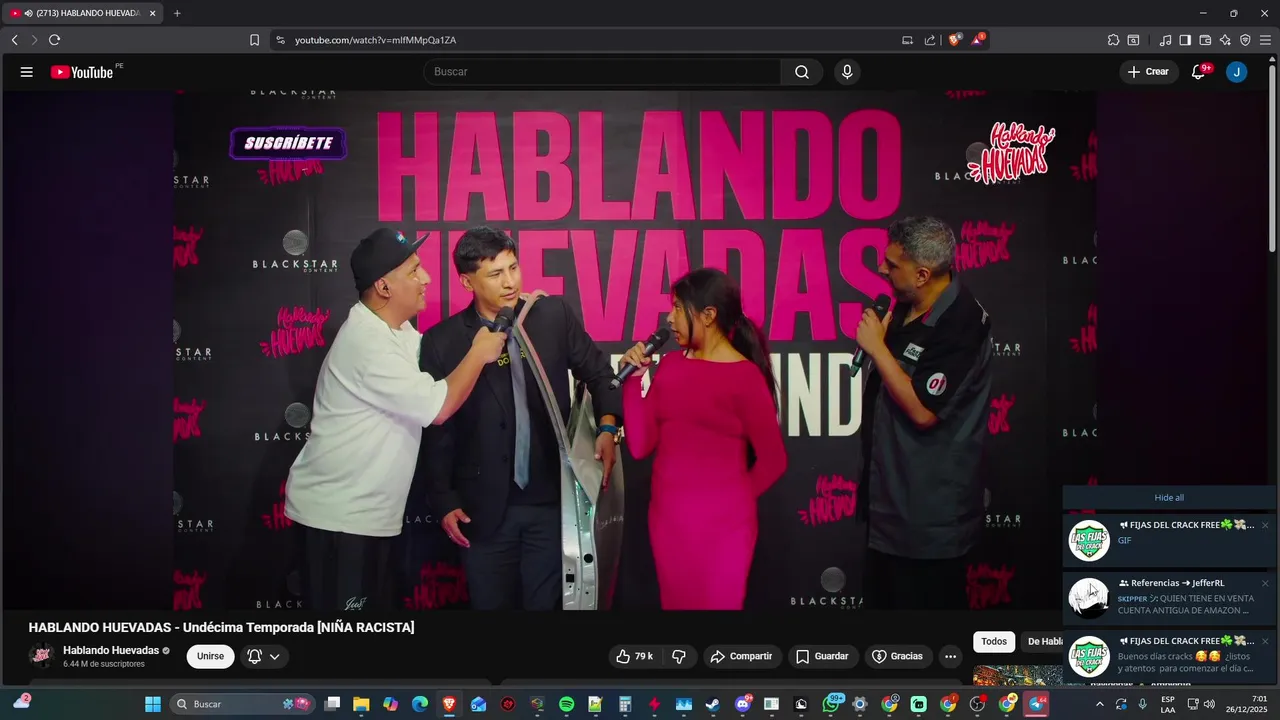The height and width of the screenshot is (720, 1280).
Task: Open the Referencias JefferRL notification
Action: tap(1170, 597)
